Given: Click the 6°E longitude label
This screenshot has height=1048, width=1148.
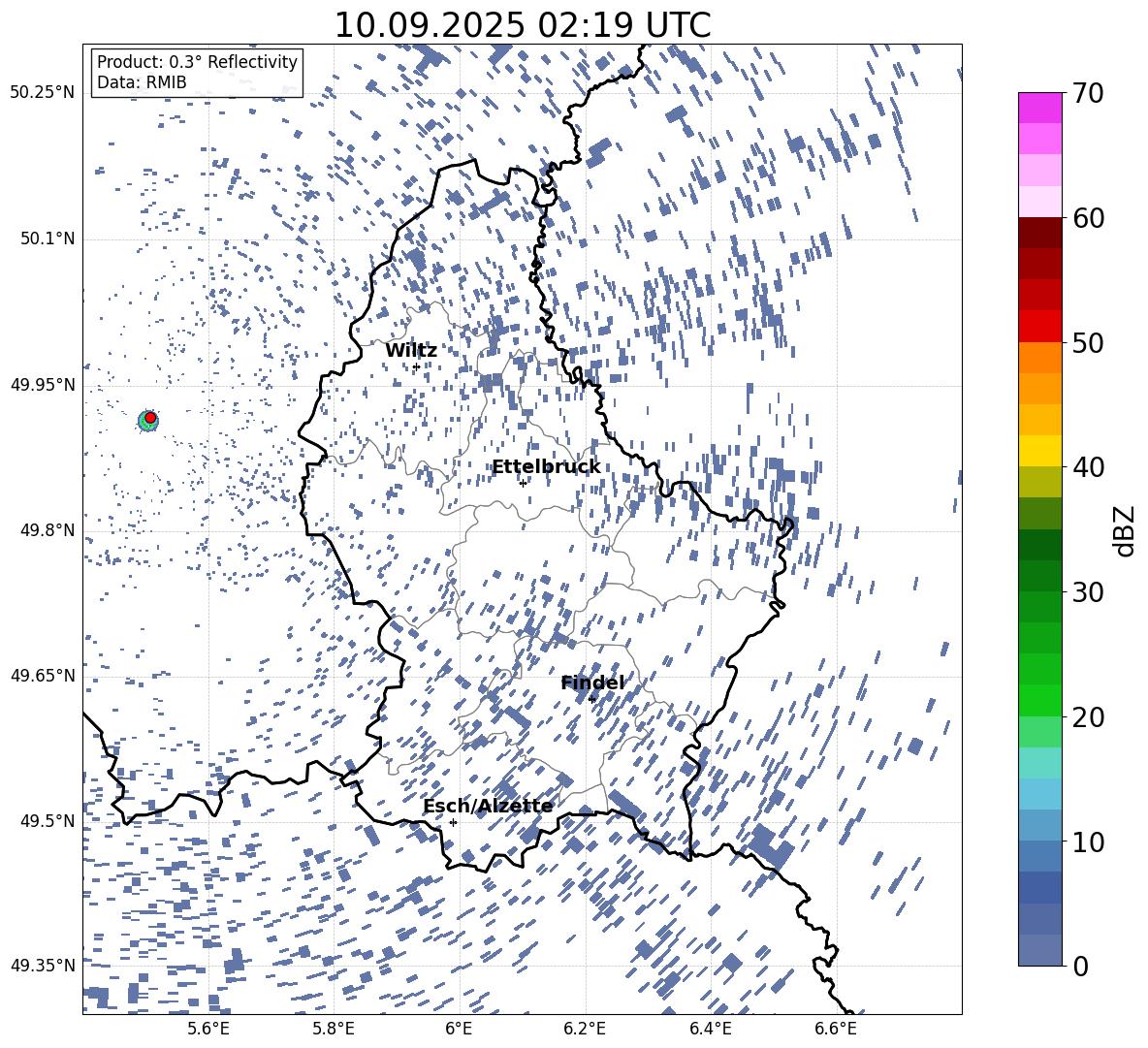Looking at the screenshot, I should pyautogui.click(x=459, y=1029).
